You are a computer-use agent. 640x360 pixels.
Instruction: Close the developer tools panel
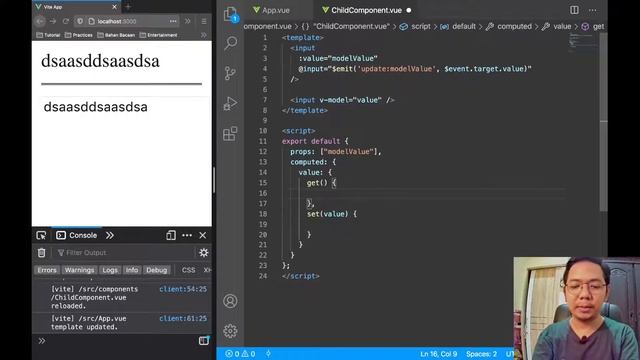[x=203, y=236]
